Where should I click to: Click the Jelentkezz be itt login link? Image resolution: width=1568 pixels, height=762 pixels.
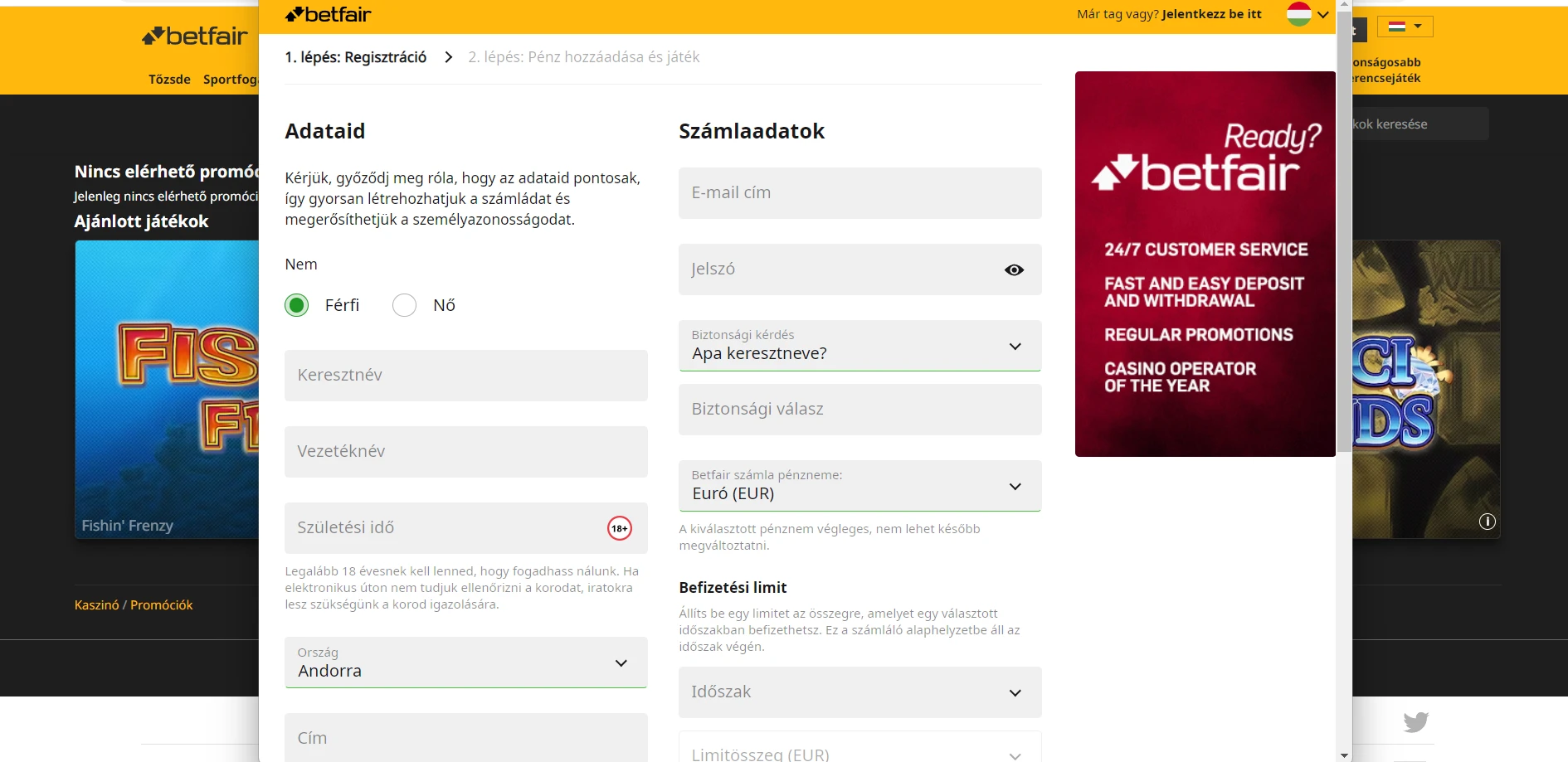click(1211, 14)
